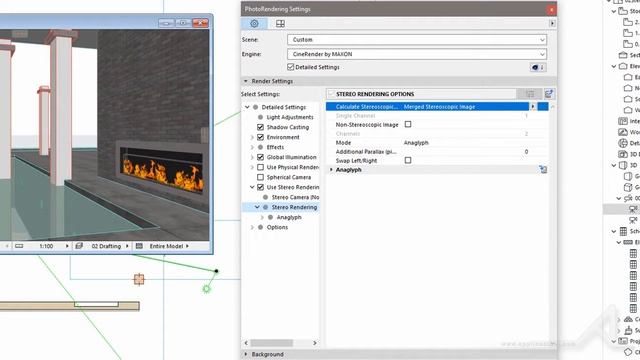The width and height of the screenshot is (640, 360).
Task: Open the gear settings tab in PhotoRendering
Action: tap(254, 24)
